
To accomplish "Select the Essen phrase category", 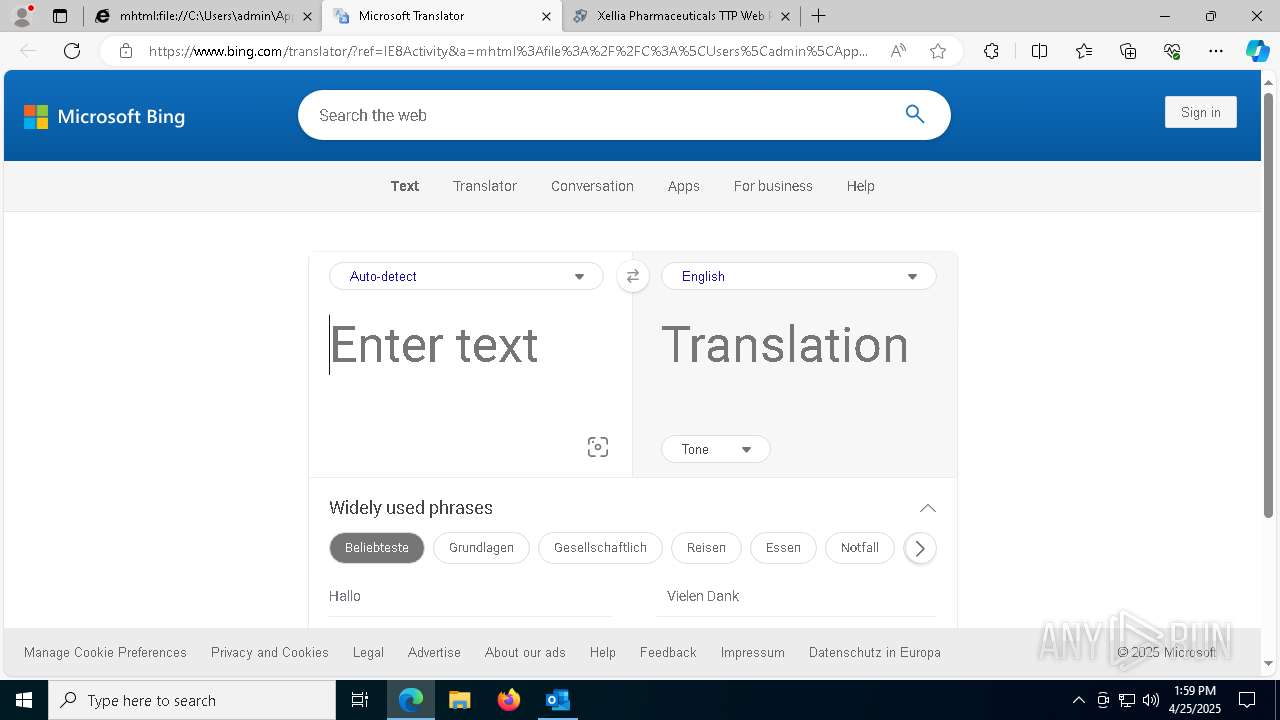I will tap(783, 548).
